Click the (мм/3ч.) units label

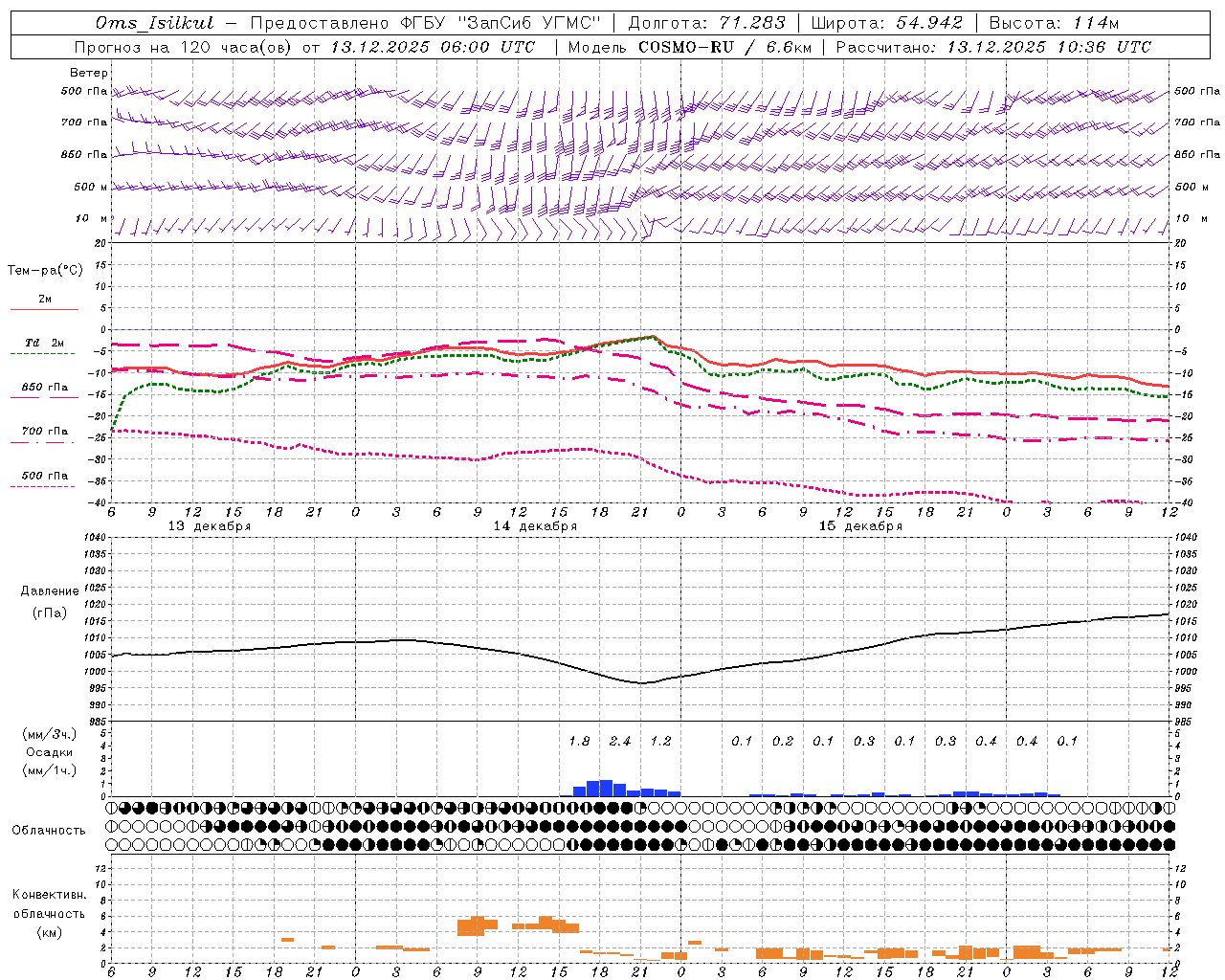pyautogui.click(x=50, y=735)
